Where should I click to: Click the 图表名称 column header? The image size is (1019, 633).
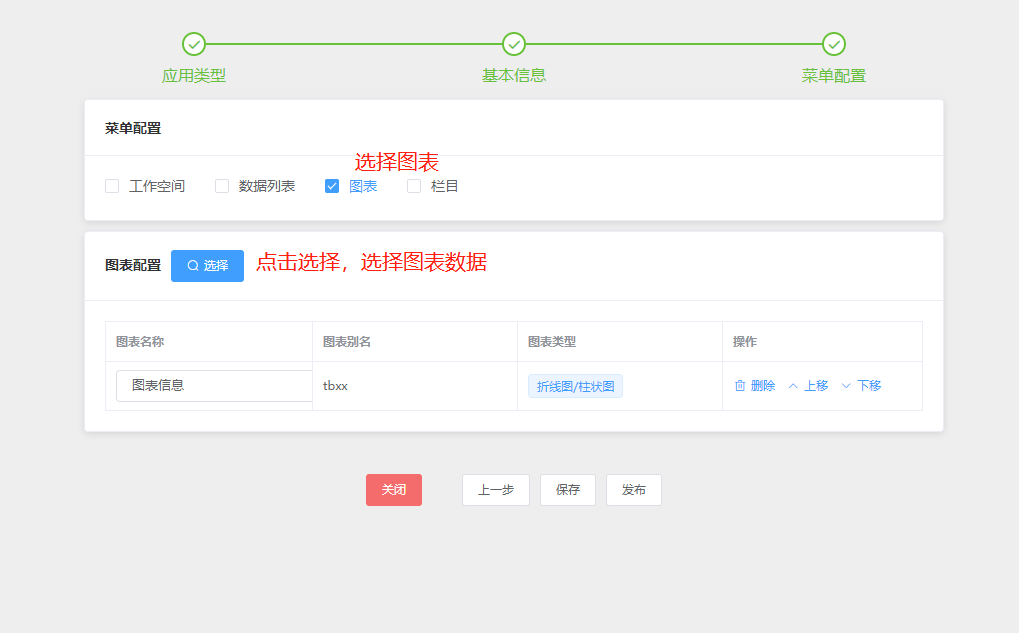[140, 342]
